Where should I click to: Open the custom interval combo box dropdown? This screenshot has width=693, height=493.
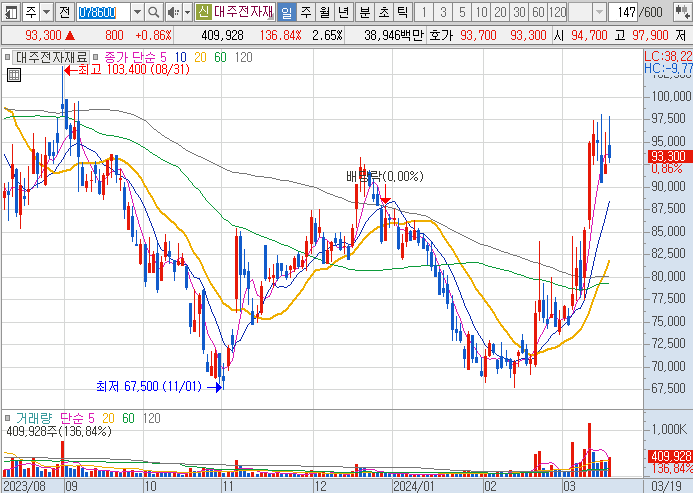point(599,12)
